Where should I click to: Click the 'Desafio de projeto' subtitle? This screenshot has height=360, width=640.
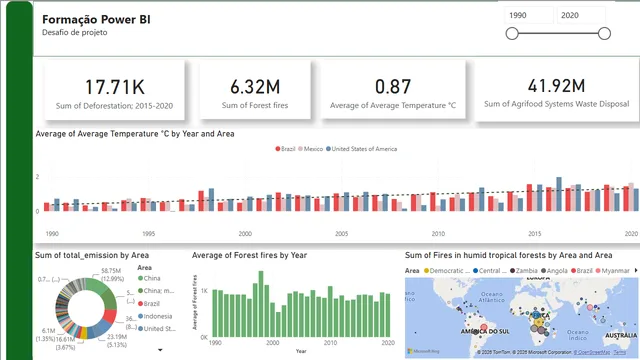pos(75,33)
